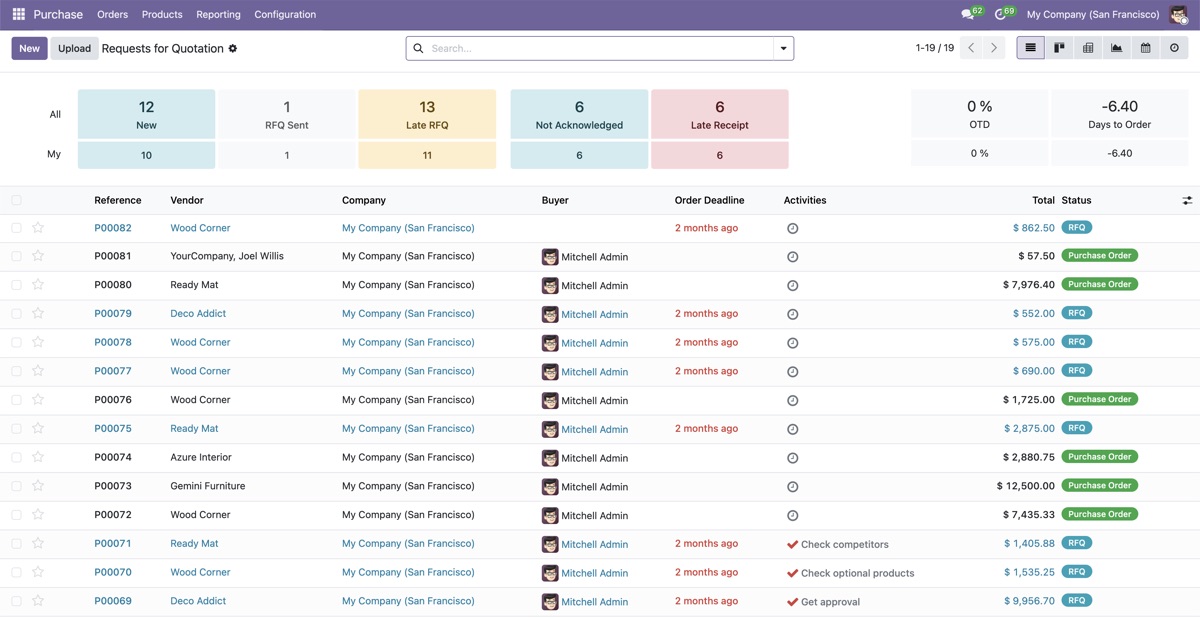Select checkbox for order P00082
Screen dimensions: 1200x619
click(16, 228)
